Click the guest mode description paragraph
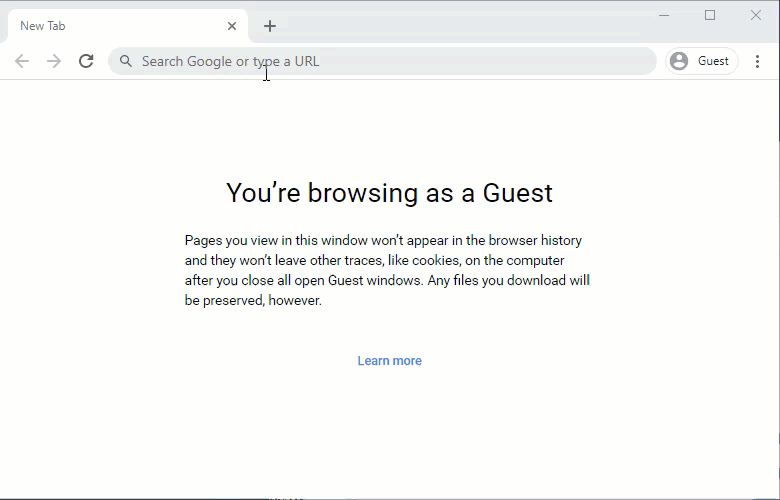Image resolution: width=780 pixels, height=500 pixels. coord(387,270)
